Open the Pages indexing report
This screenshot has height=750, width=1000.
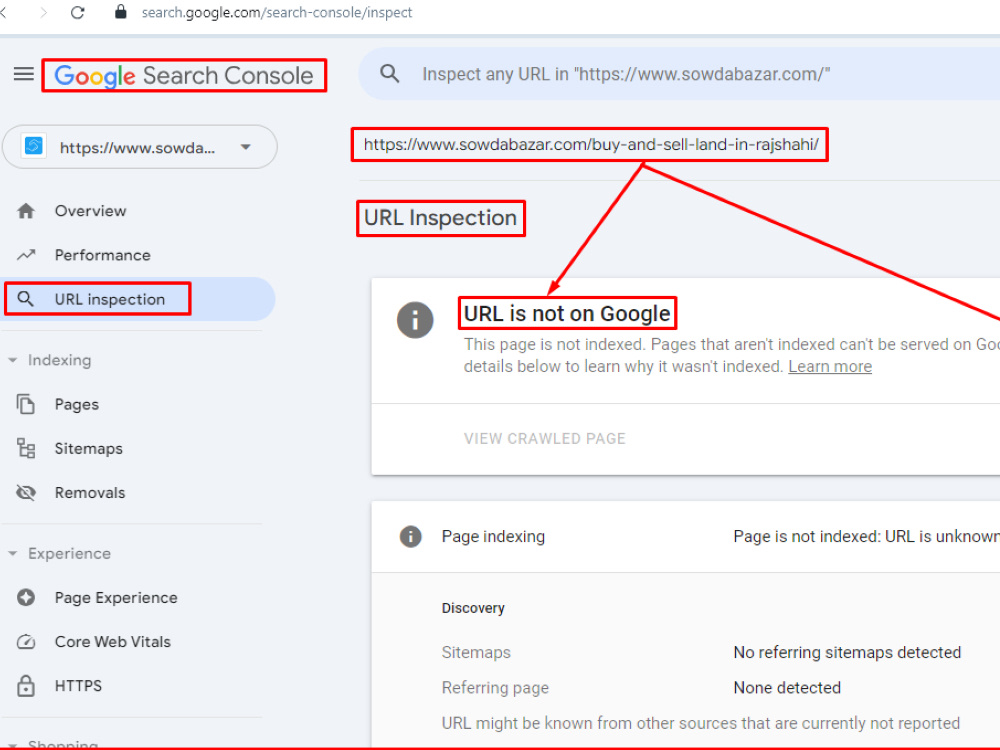[x=77, y=404]
